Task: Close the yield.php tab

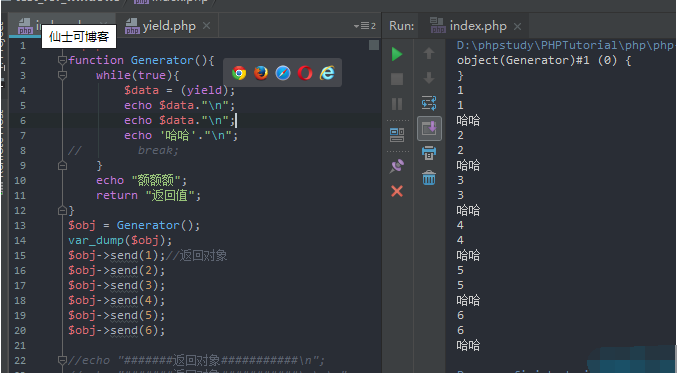Action: point(206,26)
